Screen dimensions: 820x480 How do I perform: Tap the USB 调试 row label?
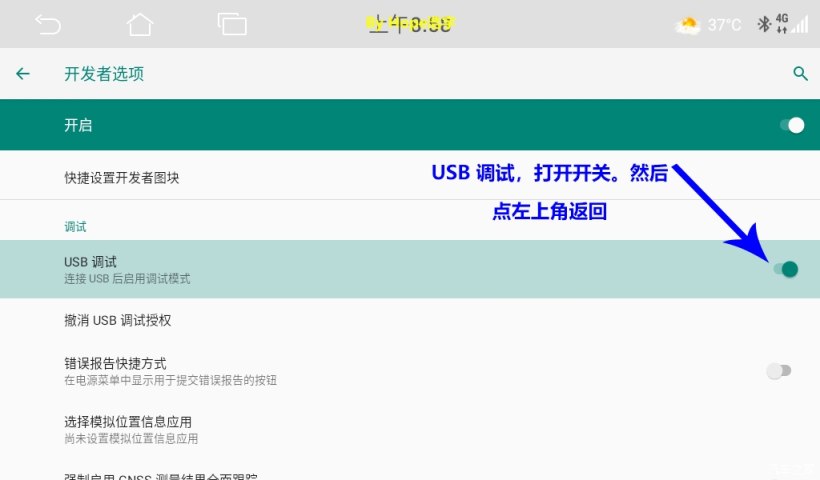tap(90, 261)
